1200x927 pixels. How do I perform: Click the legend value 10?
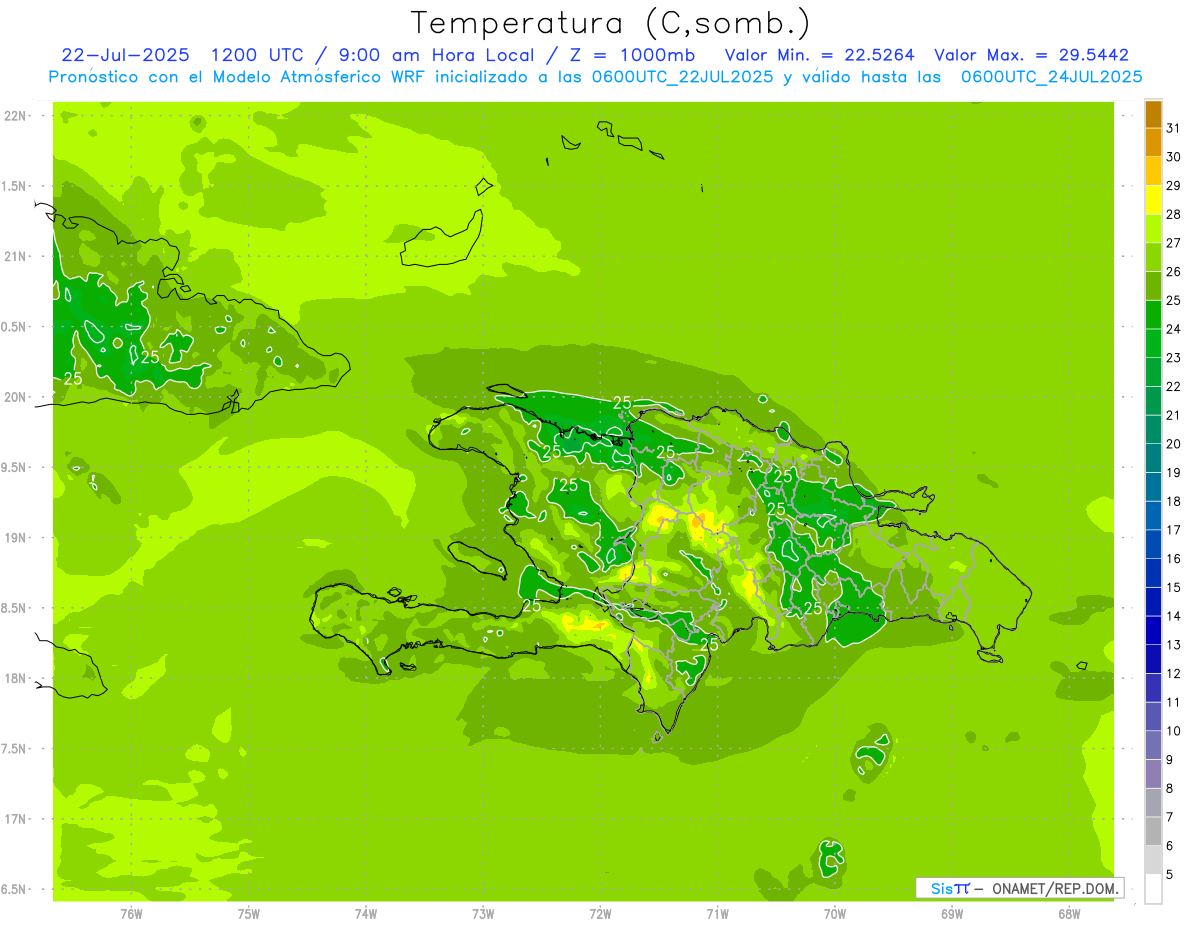click(1173, 731)
